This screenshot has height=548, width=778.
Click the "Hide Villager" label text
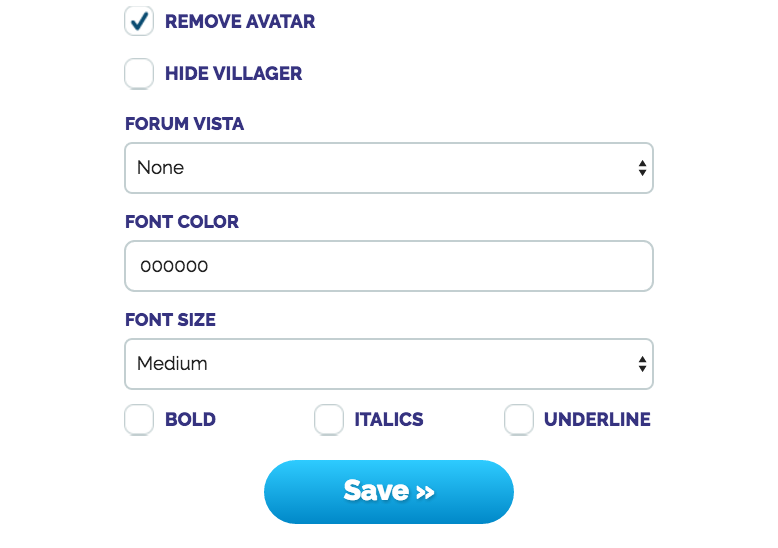click(x=233, y=74)
